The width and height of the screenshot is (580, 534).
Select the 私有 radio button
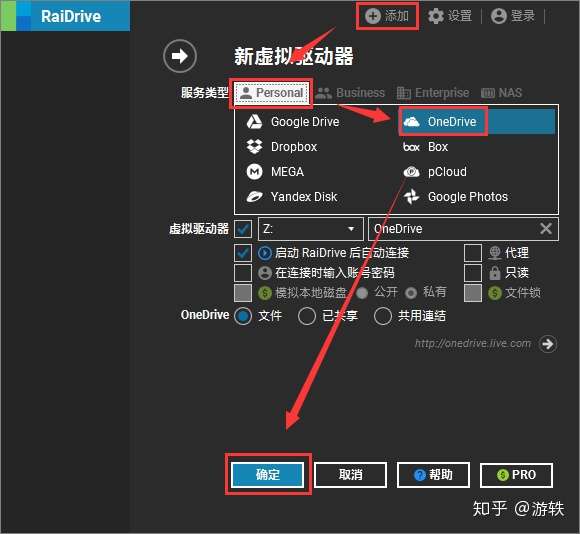[411, 293]
